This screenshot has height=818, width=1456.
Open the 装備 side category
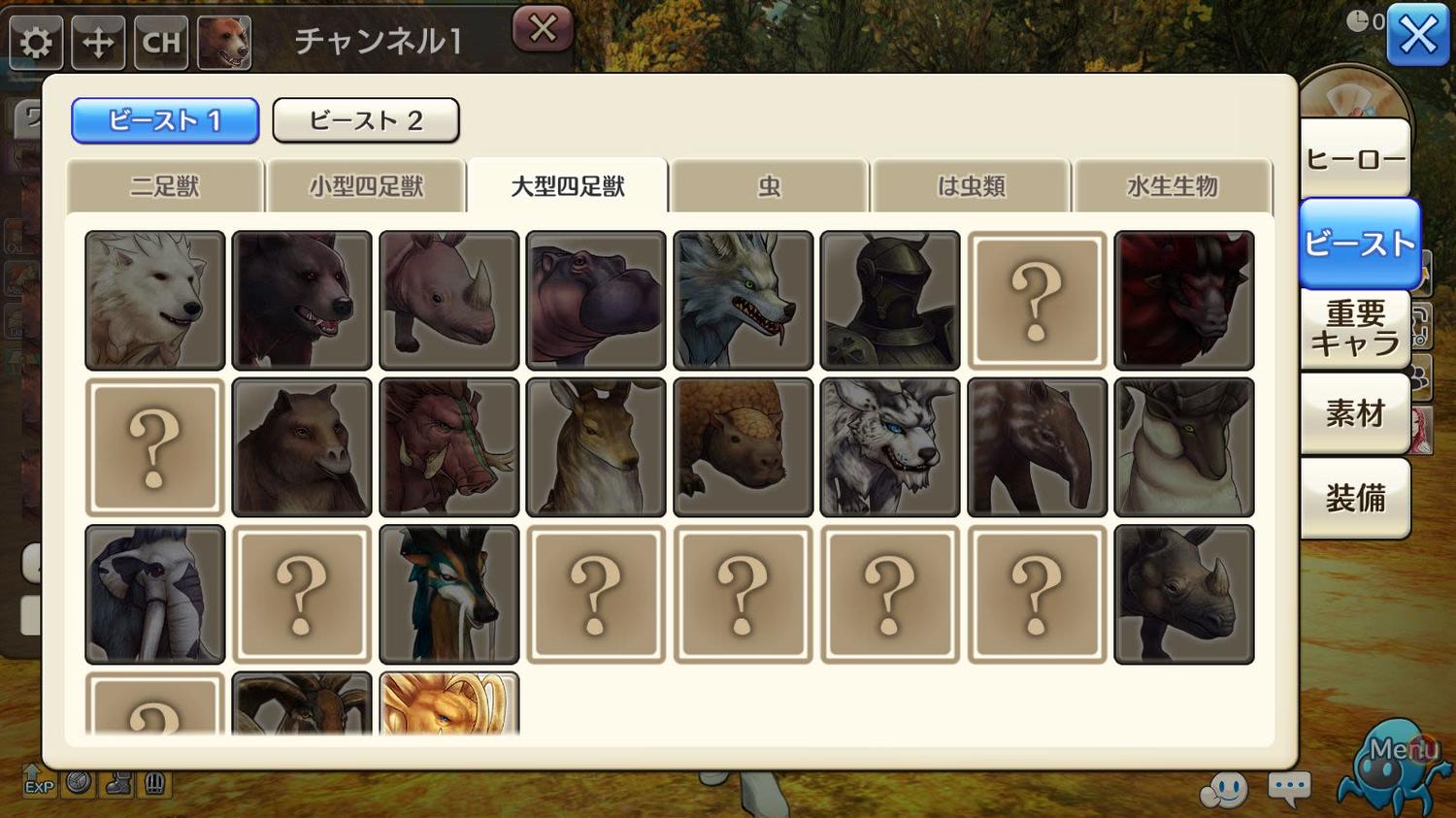click(1355, 499)
